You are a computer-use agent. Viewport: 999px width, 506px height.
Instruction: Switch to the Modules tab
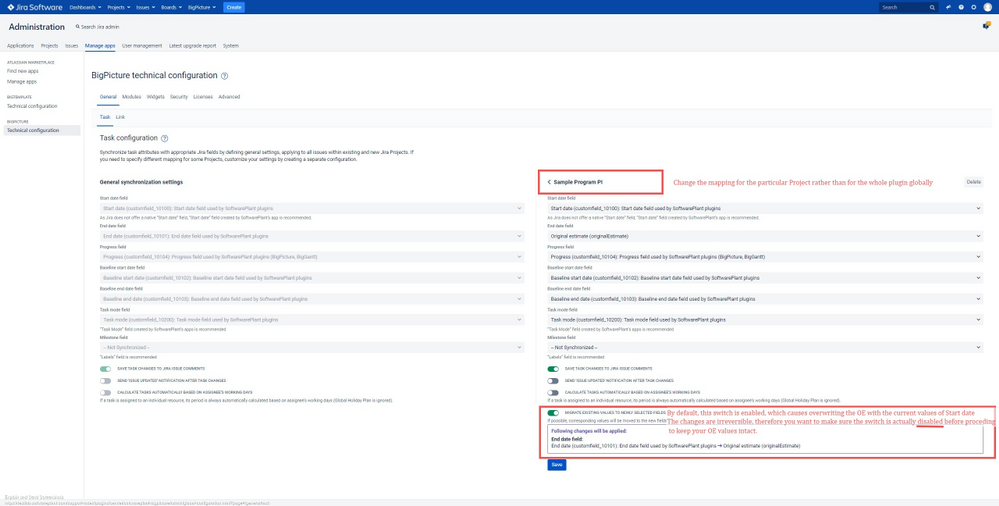pyautogui.click(x=131, y=97)
